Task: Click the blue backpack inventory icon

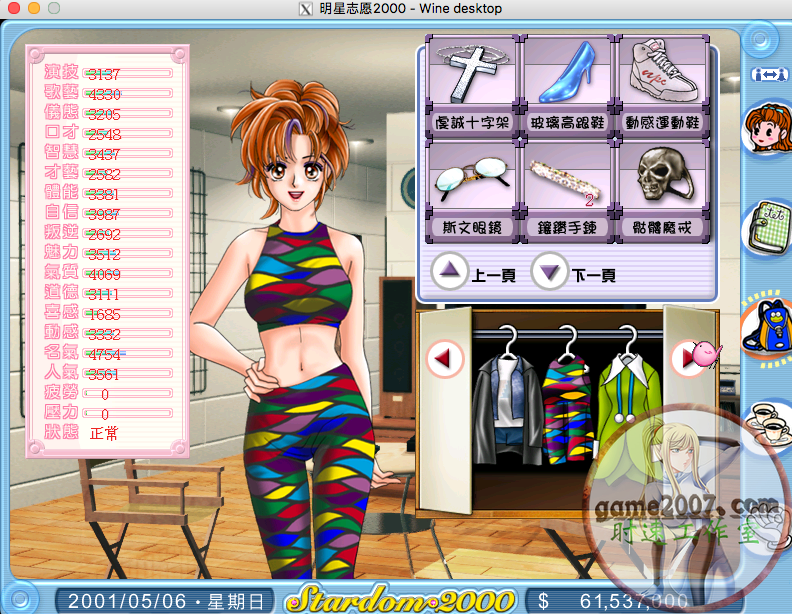Action: pos(766,325)
